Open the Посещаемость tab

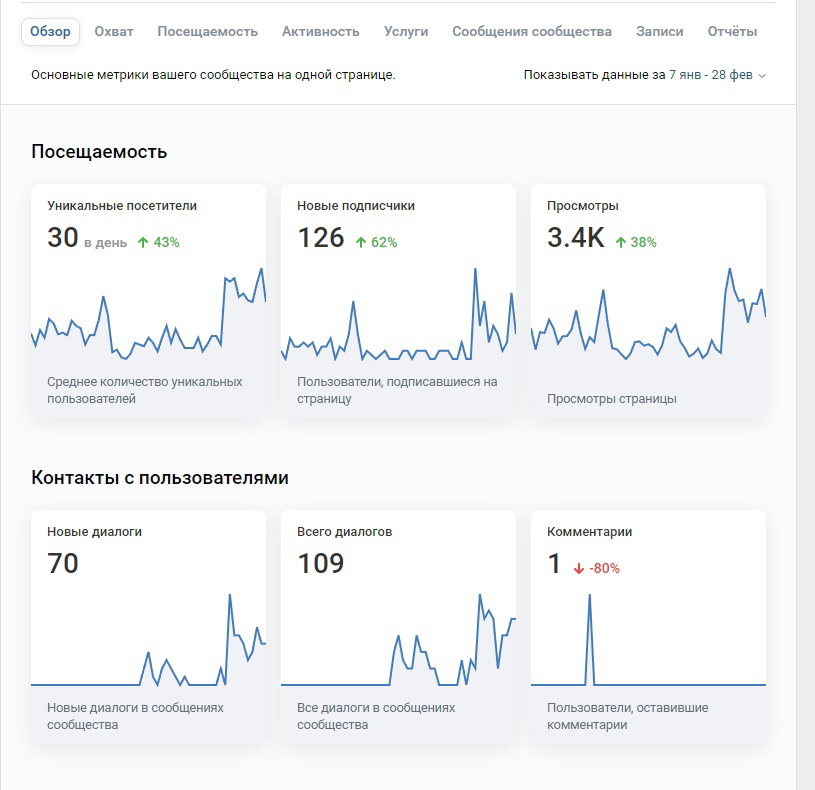pyautogui.click(x=207, y=32)
